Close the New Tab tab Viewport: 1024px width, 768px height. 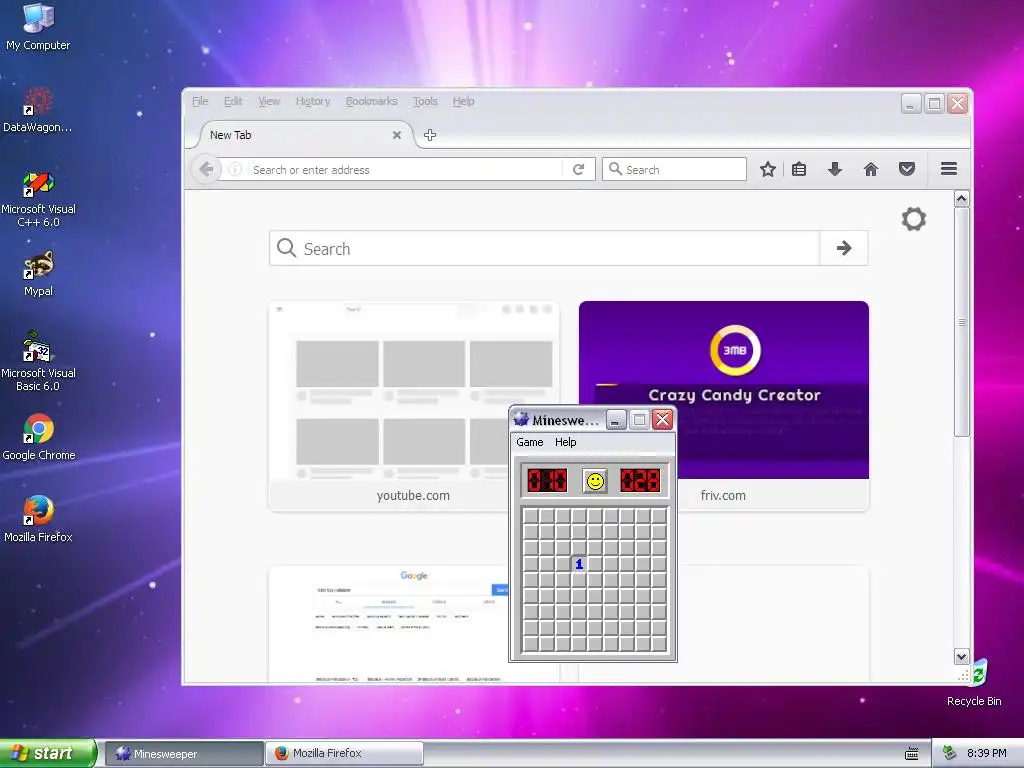[396, 135]
